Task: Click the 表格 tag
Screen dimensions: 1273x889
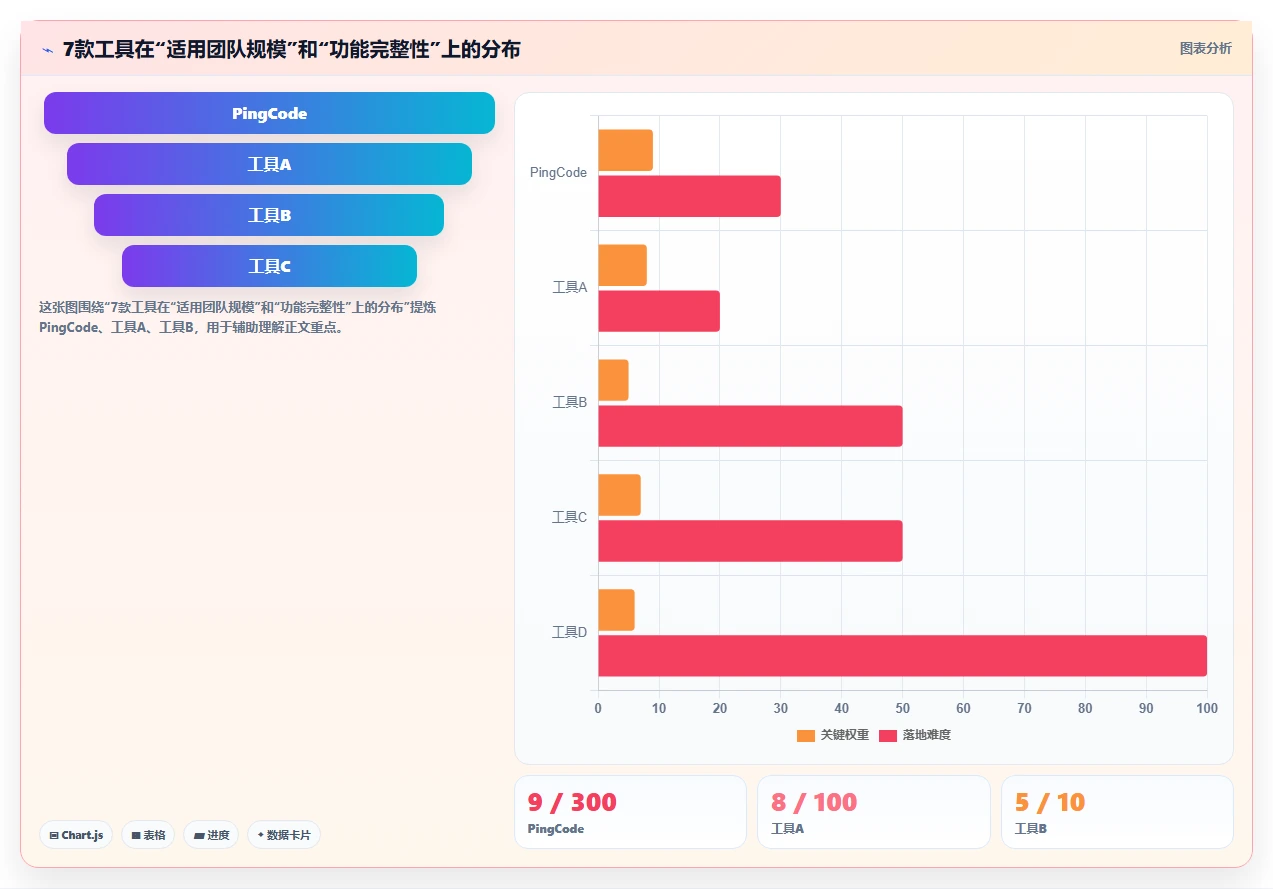Action: (148, 835)
